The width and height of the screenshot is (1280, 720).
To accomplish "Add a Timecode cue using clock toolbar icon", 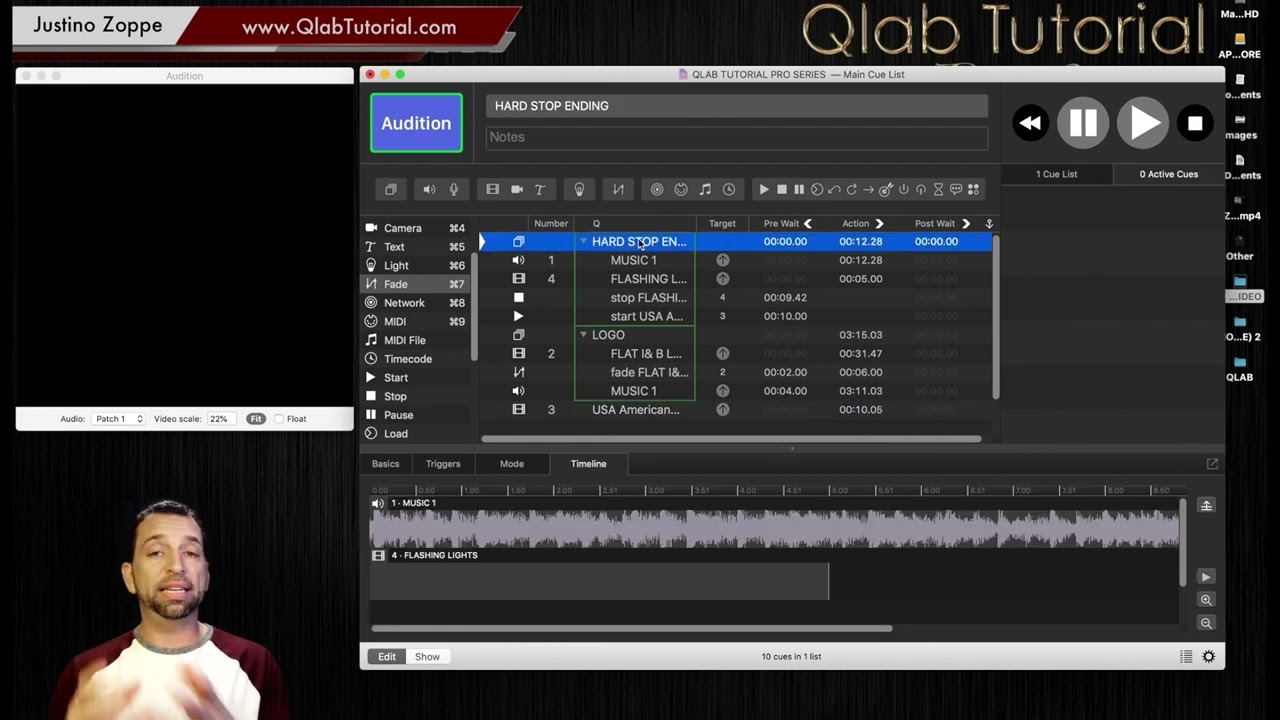I will (729, 189).
